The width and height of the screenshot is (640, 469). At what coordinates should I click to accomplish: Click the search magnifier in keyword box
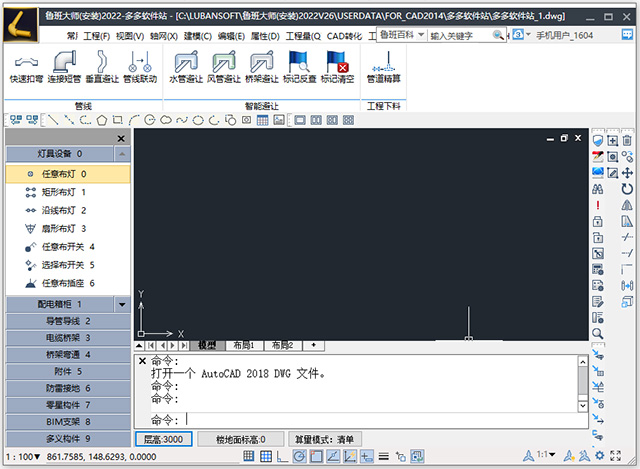click(x=498, y=35)
